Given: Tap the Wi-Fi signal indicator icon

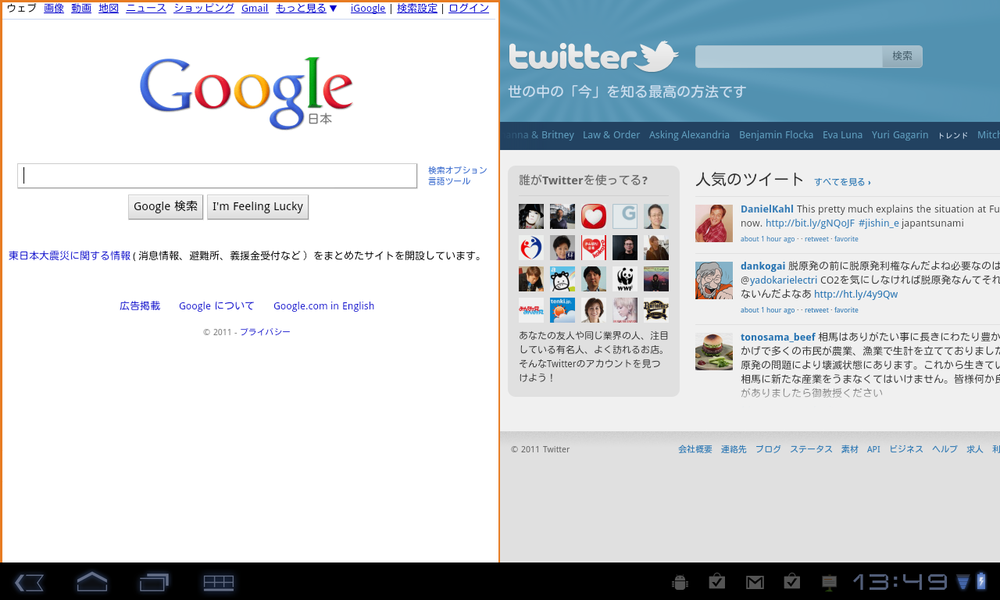Looking at the screenshot, I should (x=963, y=582).
